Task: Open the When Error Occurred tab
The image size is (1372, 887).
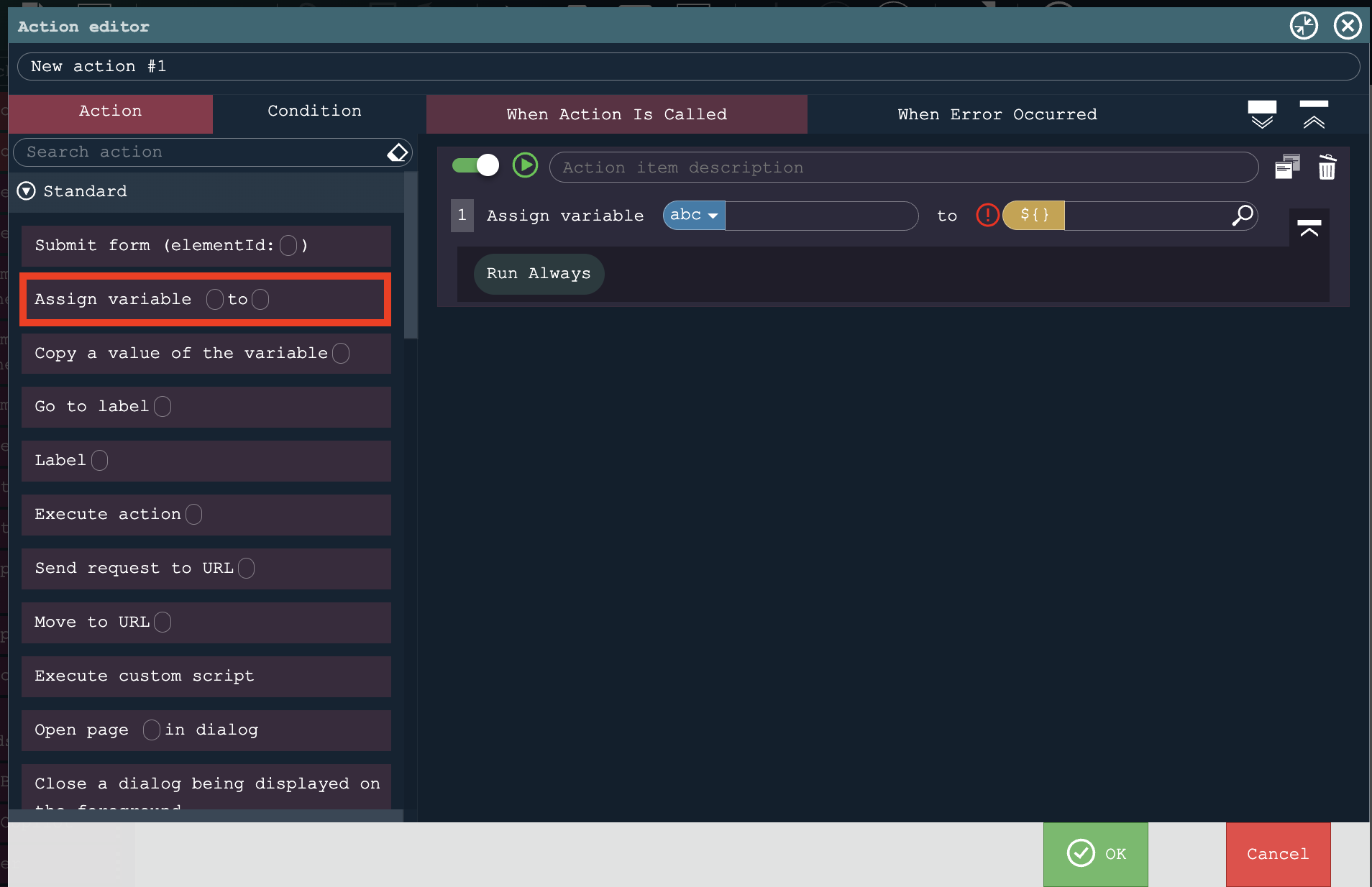Action: point(997,115)
